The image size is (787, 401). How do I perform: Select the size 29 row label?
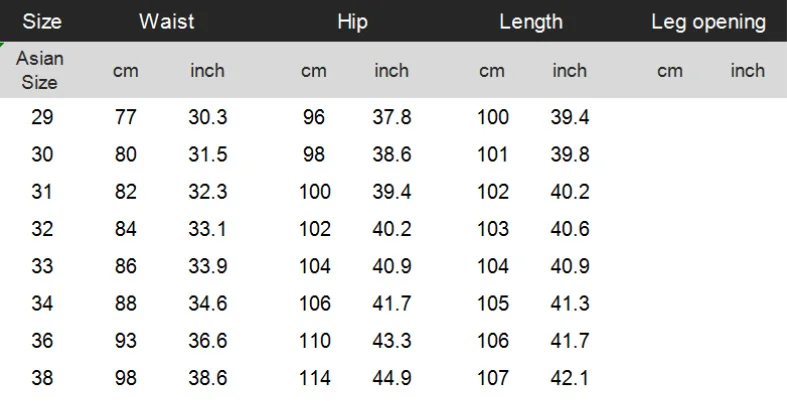tap(42, 117)
